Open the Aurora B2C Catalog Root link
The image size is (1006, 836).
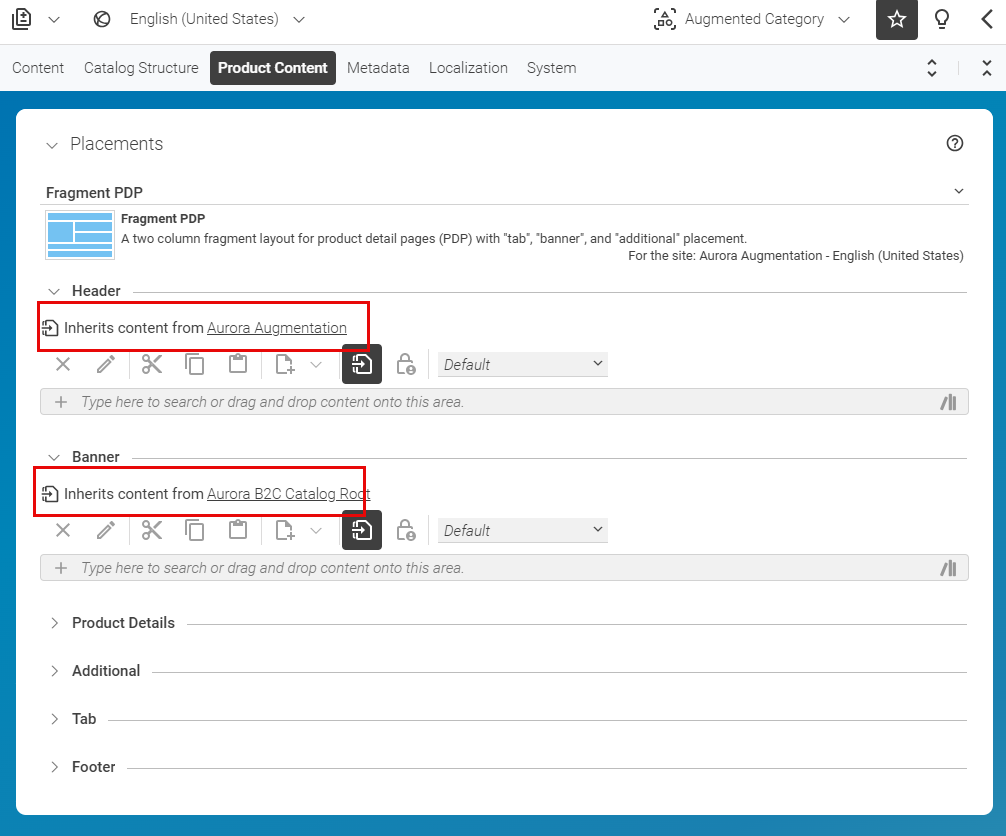(287, 493)
